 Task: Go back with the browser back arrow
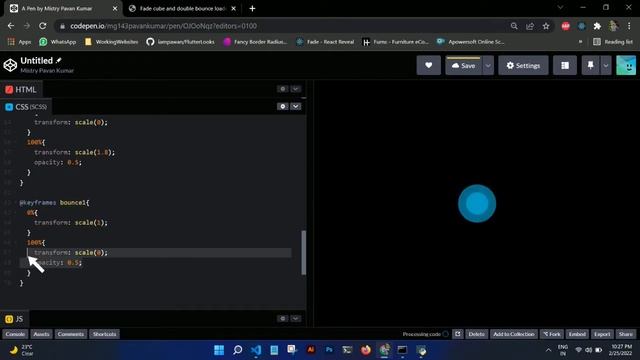click(x=11, y=26)
